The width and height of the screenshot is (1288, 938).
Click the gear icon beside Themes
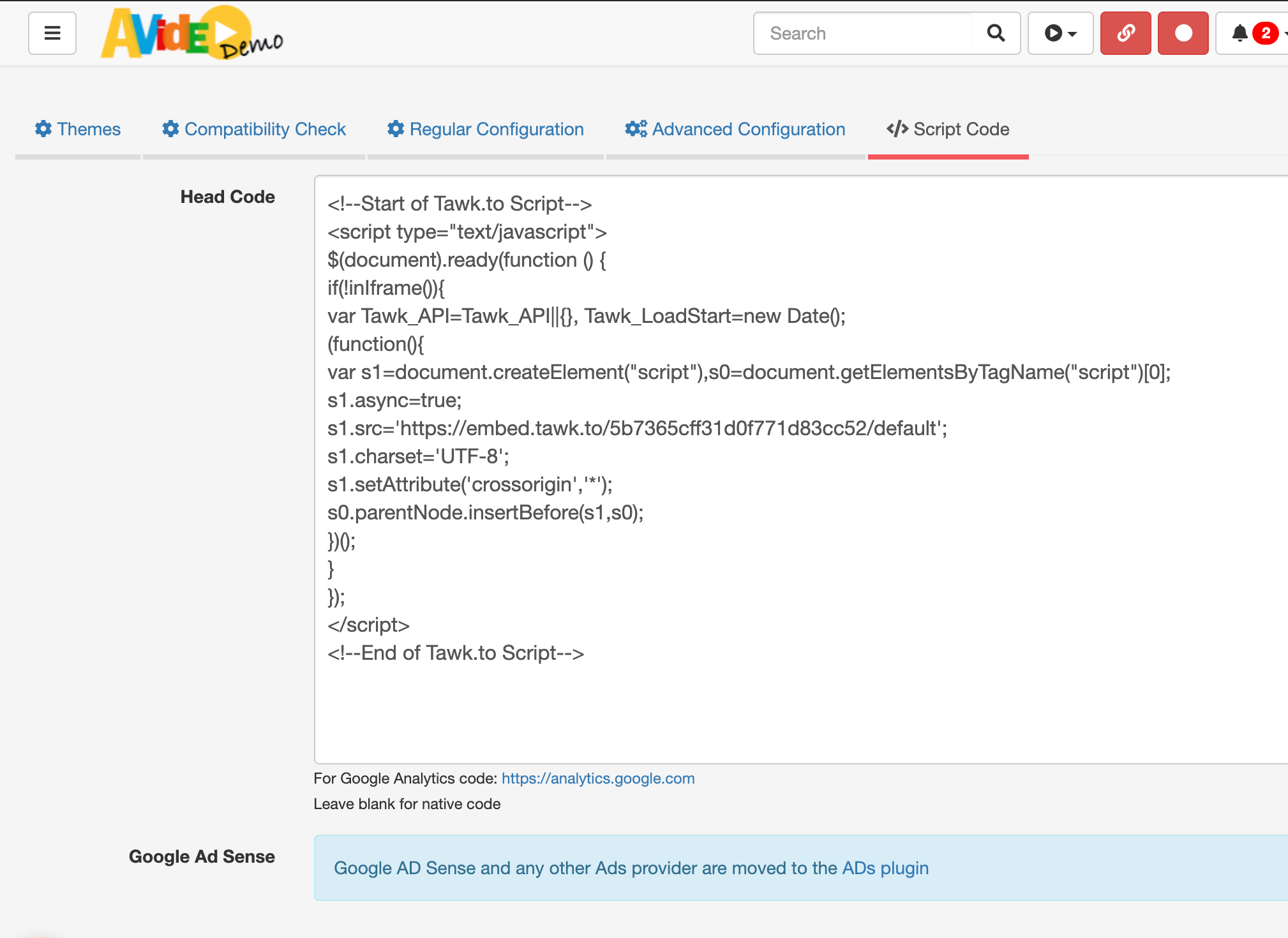[x=43, y=129]
